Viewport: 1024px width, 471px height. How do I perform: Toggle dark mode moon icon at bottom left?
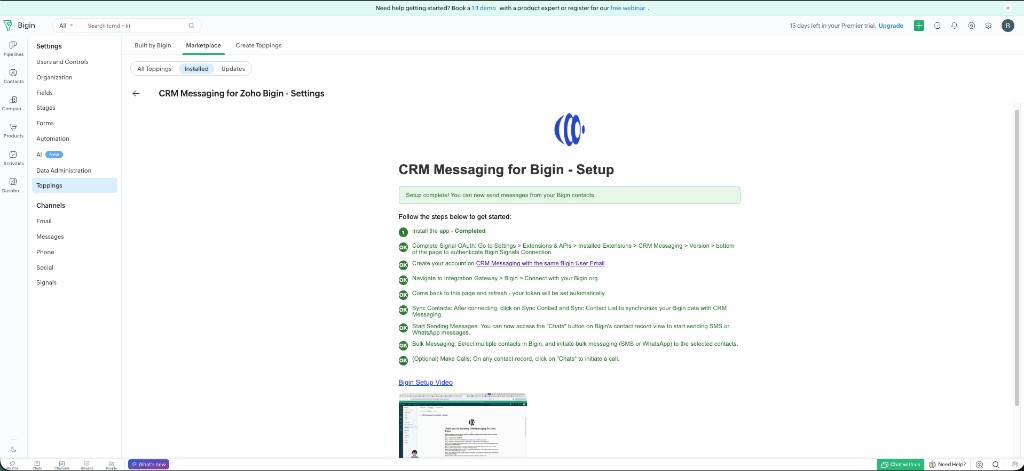(13, 449)
